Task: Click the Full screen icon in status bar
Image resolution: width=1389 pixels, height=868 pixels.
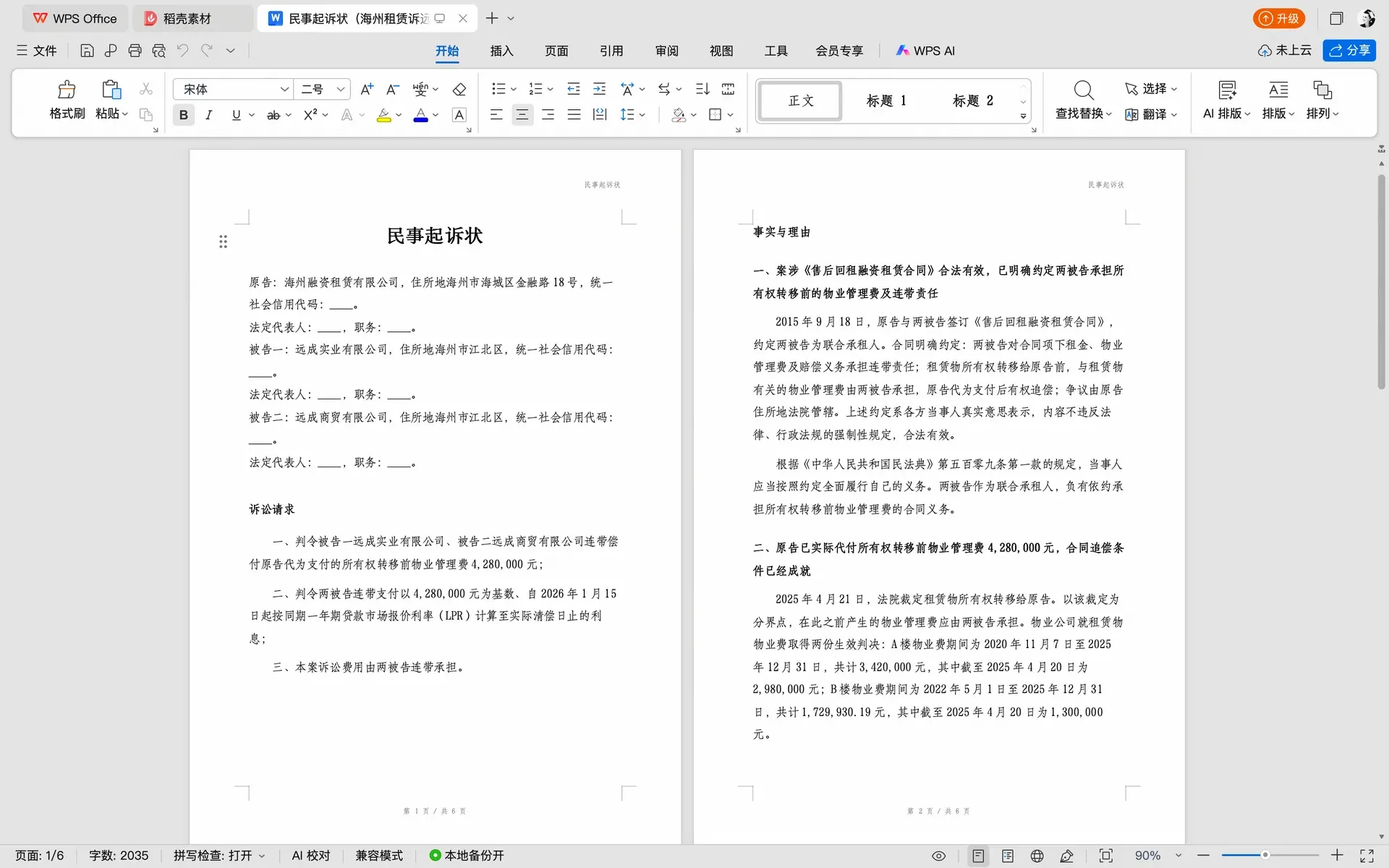Action: tap(1367, 856)
